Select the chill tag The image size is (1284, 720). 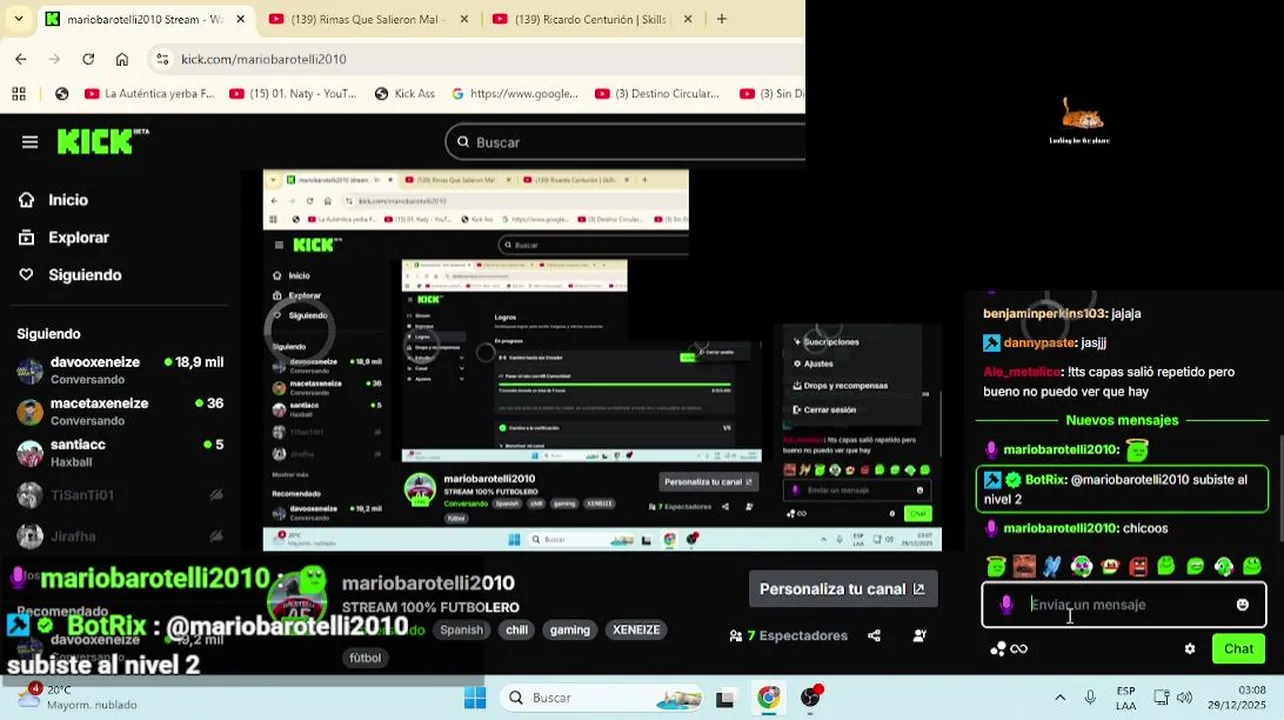click(516, 630)
